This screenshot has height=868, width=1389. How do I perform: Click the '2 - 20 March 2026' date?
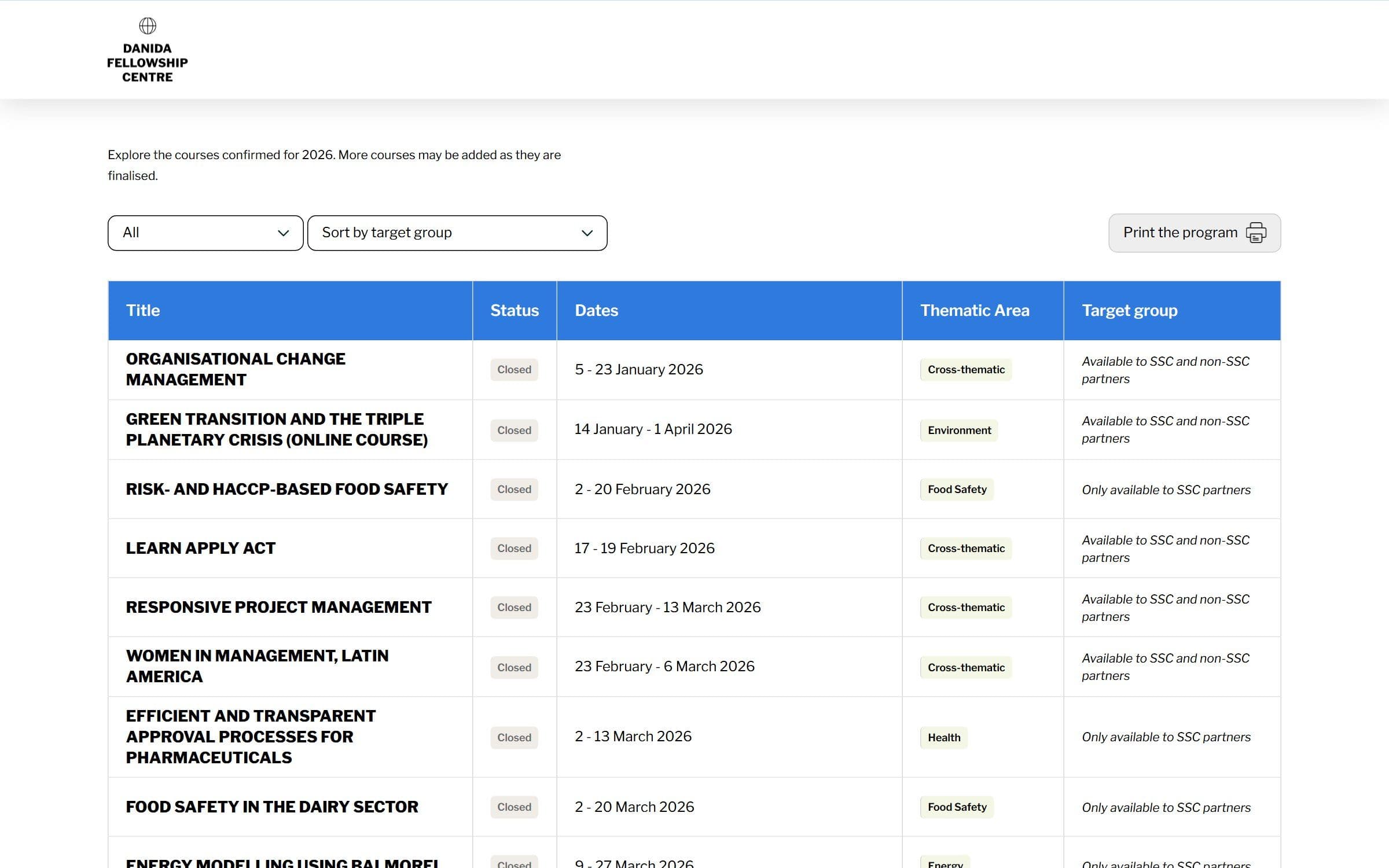634,807
